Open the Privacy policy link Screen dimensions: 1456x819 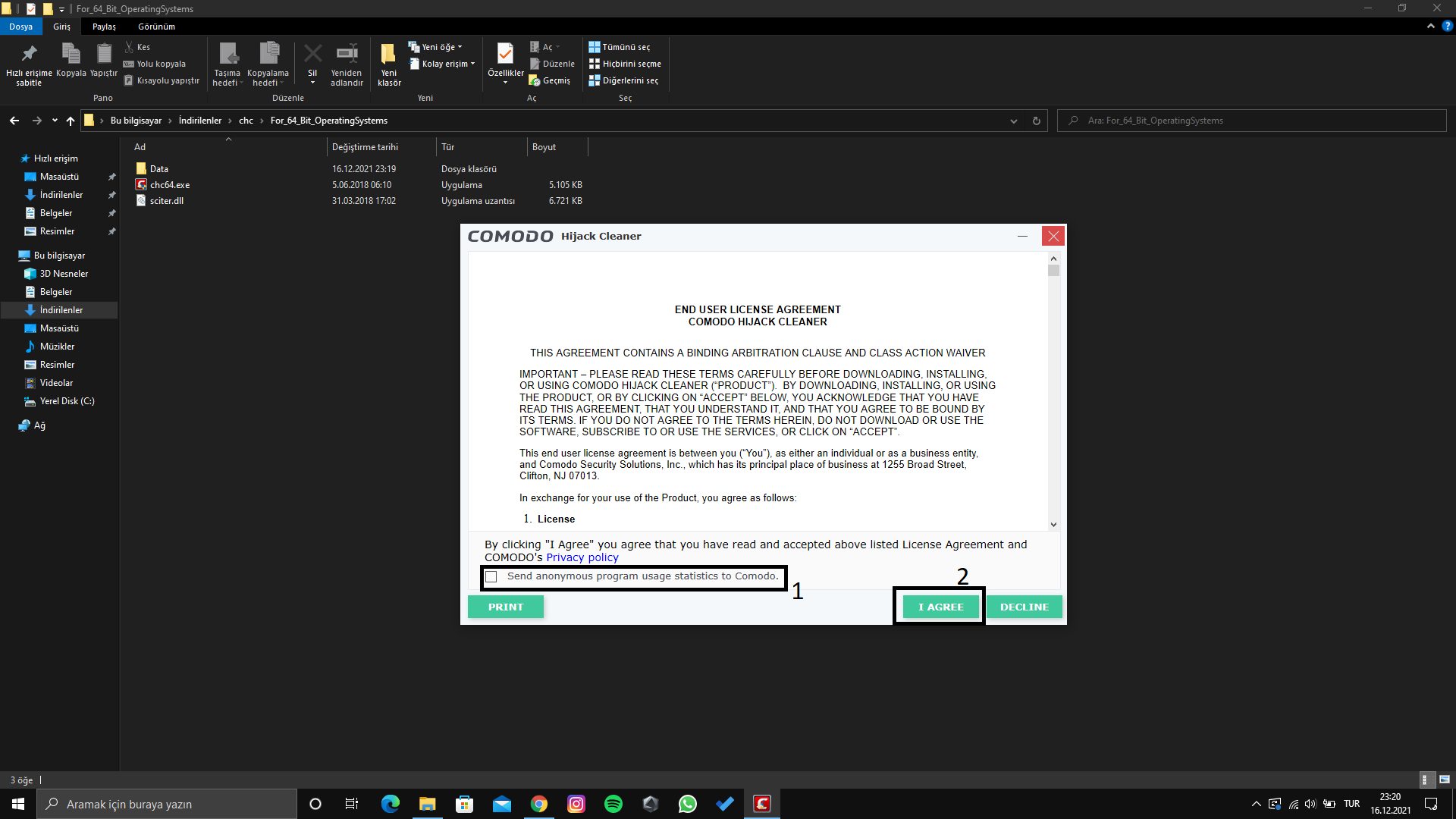pos(582,557)
